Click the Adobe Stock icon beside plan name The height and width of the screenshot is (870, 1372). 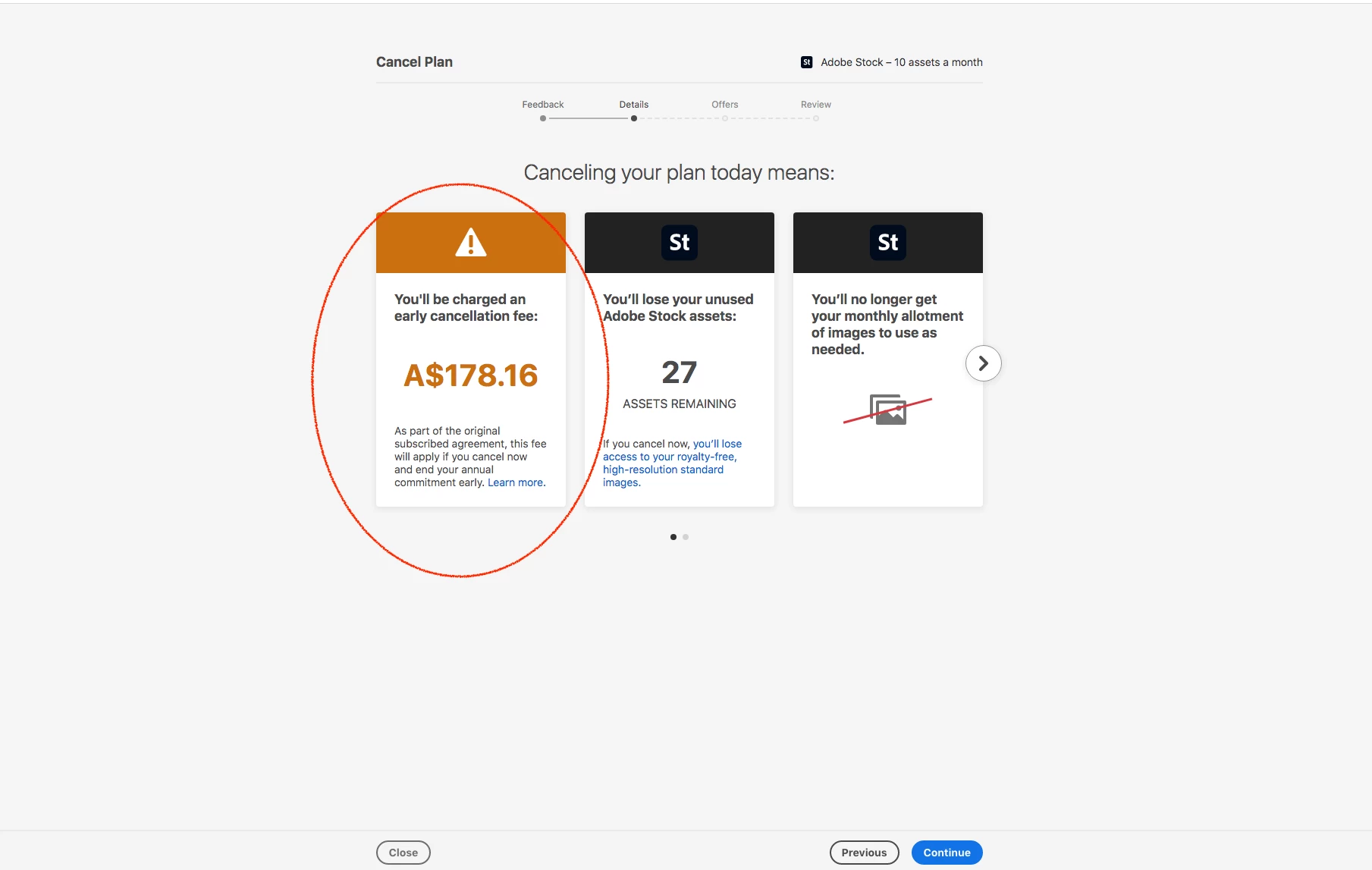[x=807, y=62]
